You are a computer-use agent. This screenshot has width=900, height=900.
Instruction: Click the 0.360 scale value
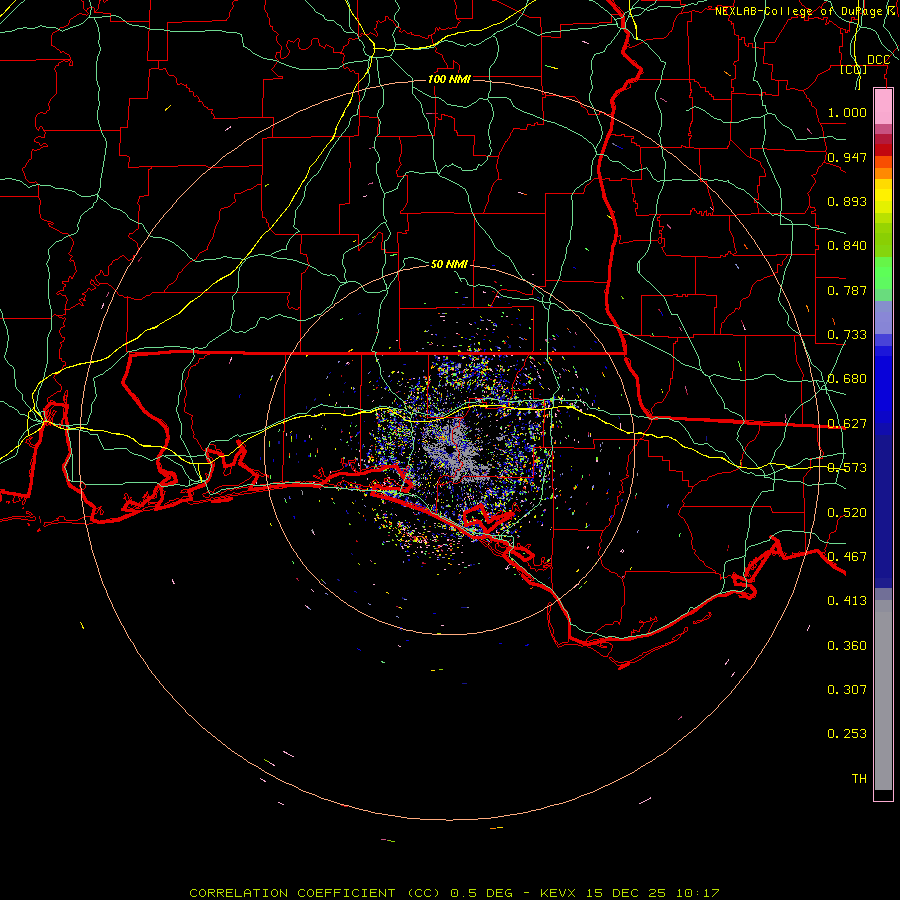pyautogui.click(x=847, y=646)
